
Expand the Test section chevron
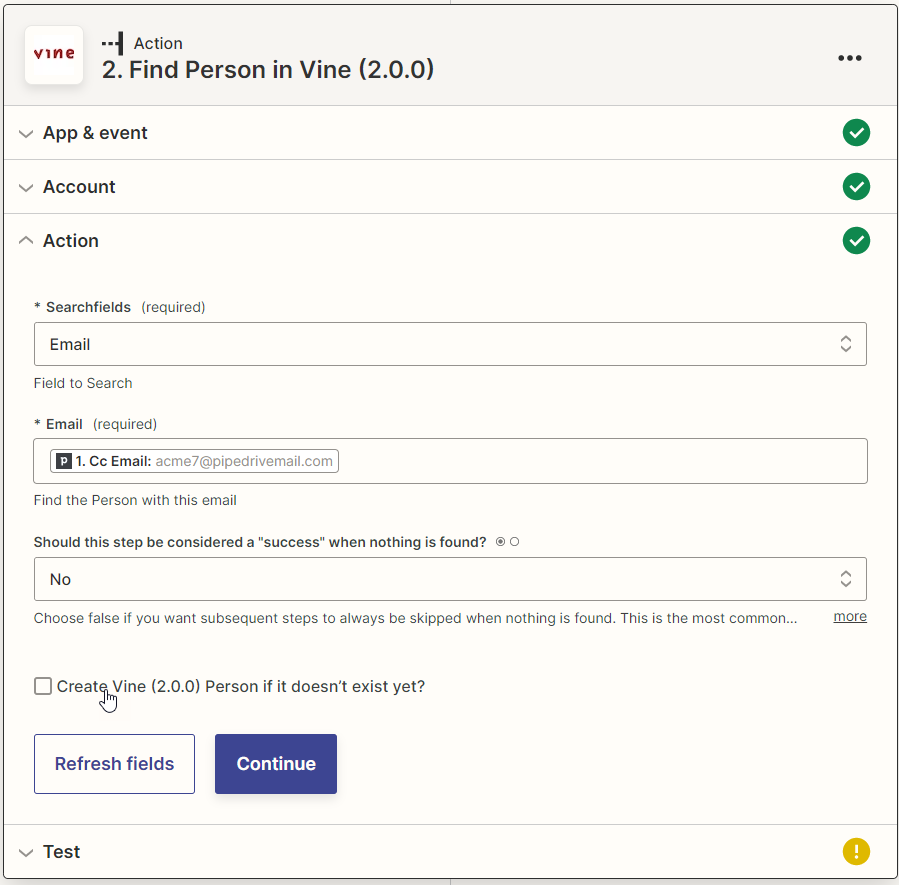(x=26, y=852)
